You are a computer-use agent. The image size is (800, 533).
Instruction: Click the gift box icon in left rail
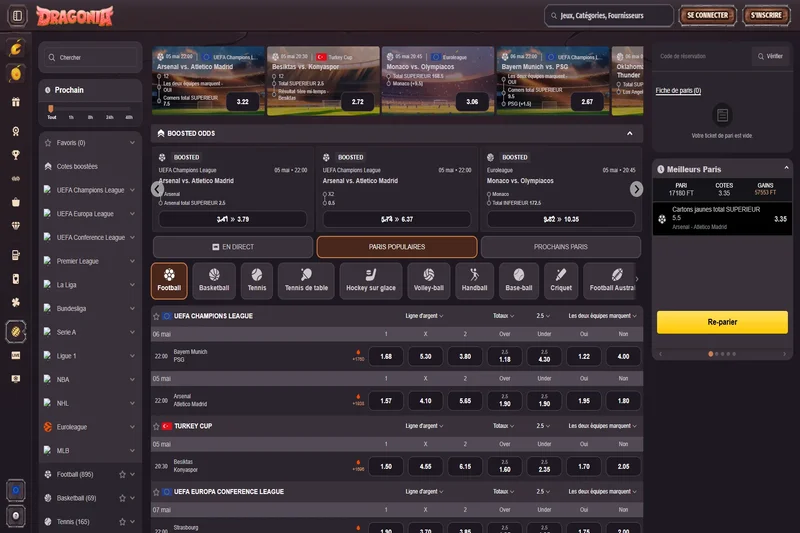pyautogui.click(x=16, y=102)
